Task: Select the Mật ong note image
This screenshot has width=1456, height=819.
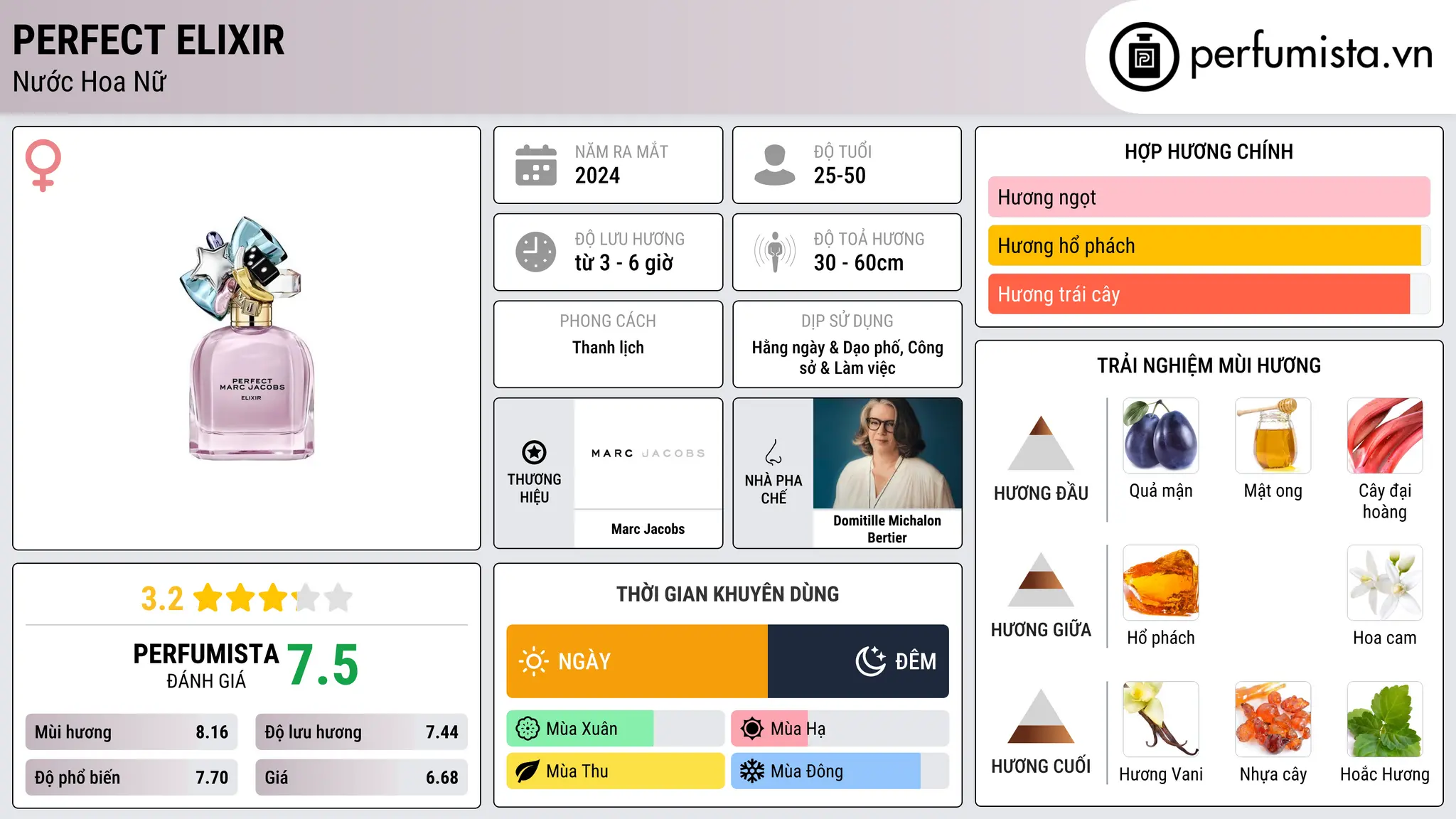Action: tap(1273, 436)
